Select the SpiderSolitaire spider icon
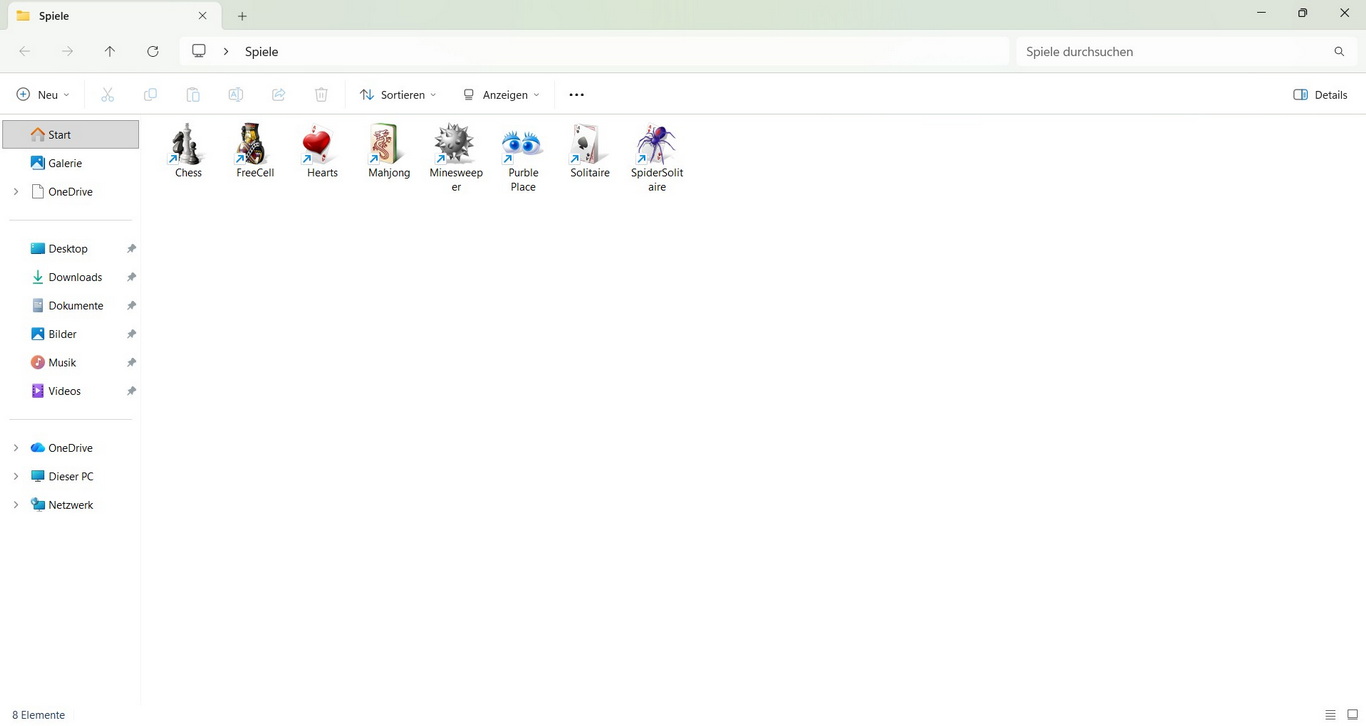1366x726 pixels. click(656, 146)
